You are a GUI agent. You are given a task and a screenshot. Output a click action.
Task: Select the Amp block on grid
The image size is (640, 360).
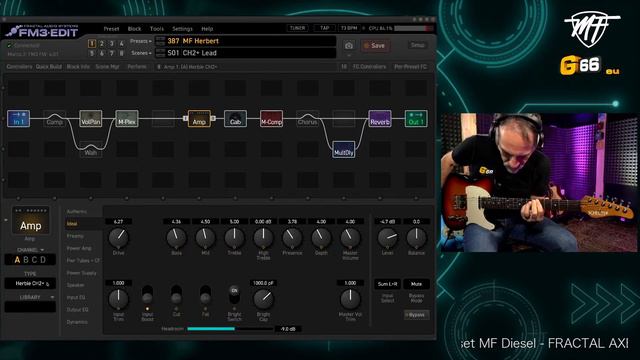pos(199,118)
